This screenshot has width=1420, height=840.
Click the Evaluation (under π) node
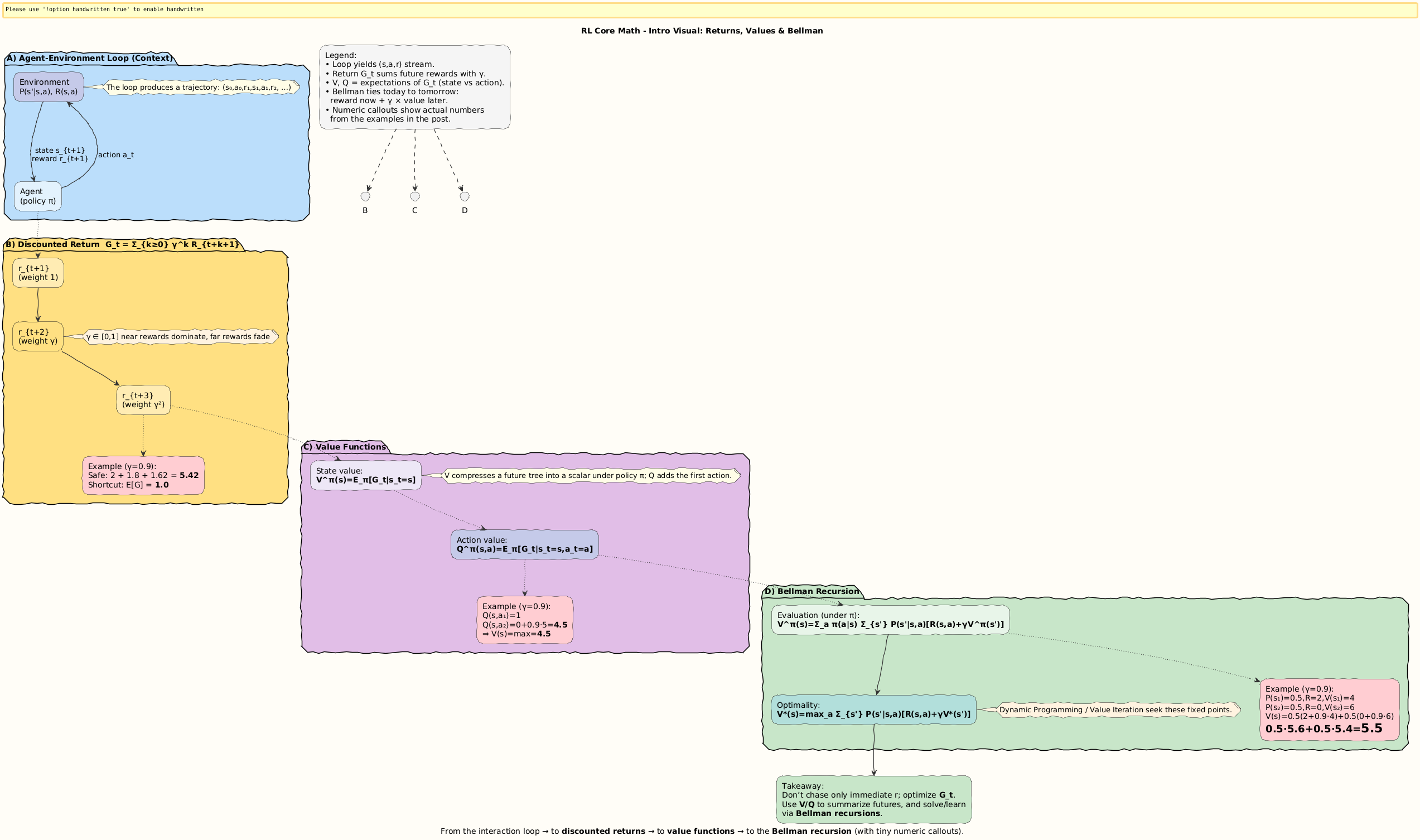point(890,620)
